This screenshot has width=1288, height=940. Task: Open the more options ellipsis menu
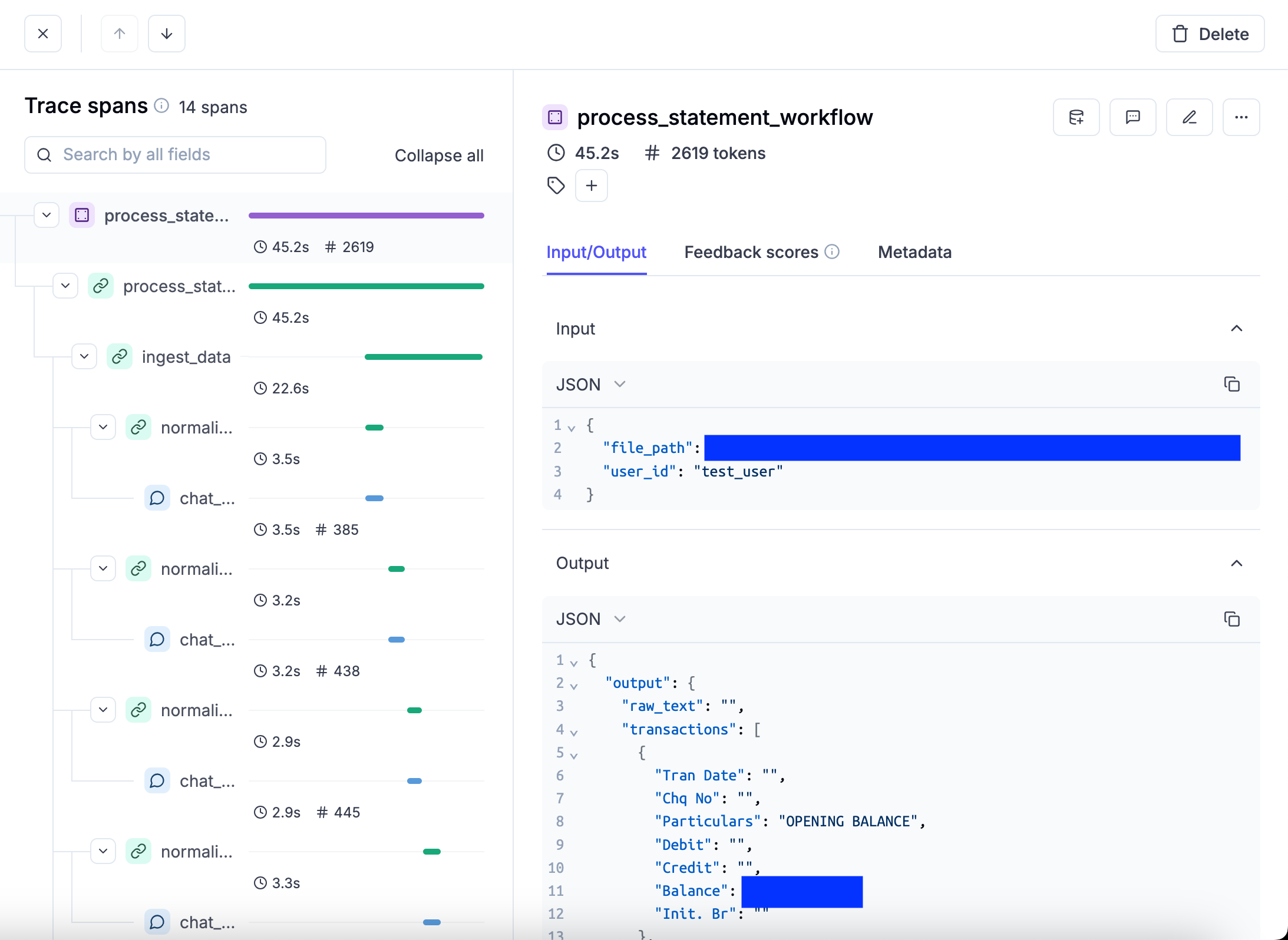pyautogui.click(x=1241, y=117)
